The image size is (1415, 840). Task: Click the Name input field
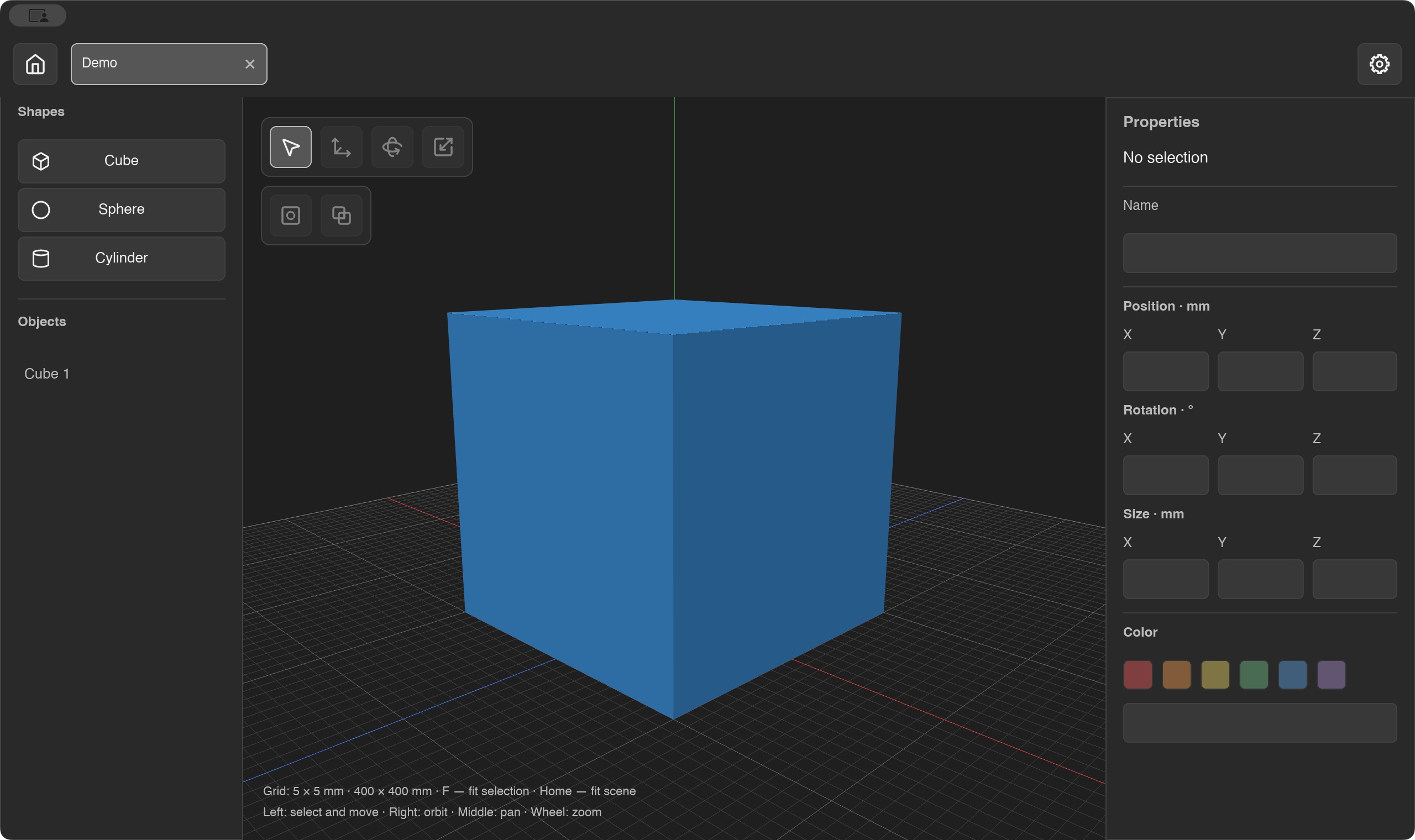[x=1260, y=253]
